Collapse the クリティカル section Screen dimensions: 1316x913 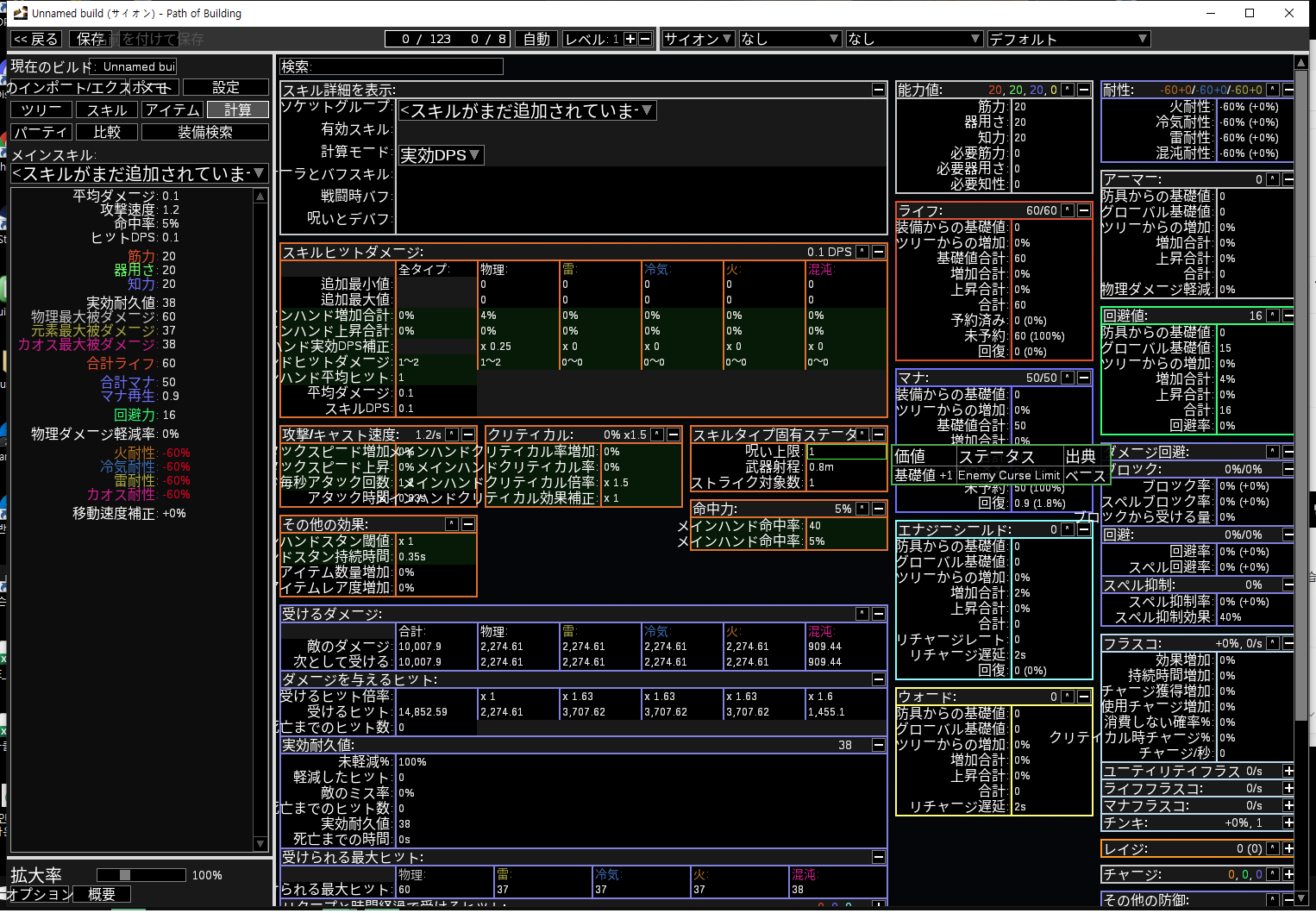click(x=674, y=435)
